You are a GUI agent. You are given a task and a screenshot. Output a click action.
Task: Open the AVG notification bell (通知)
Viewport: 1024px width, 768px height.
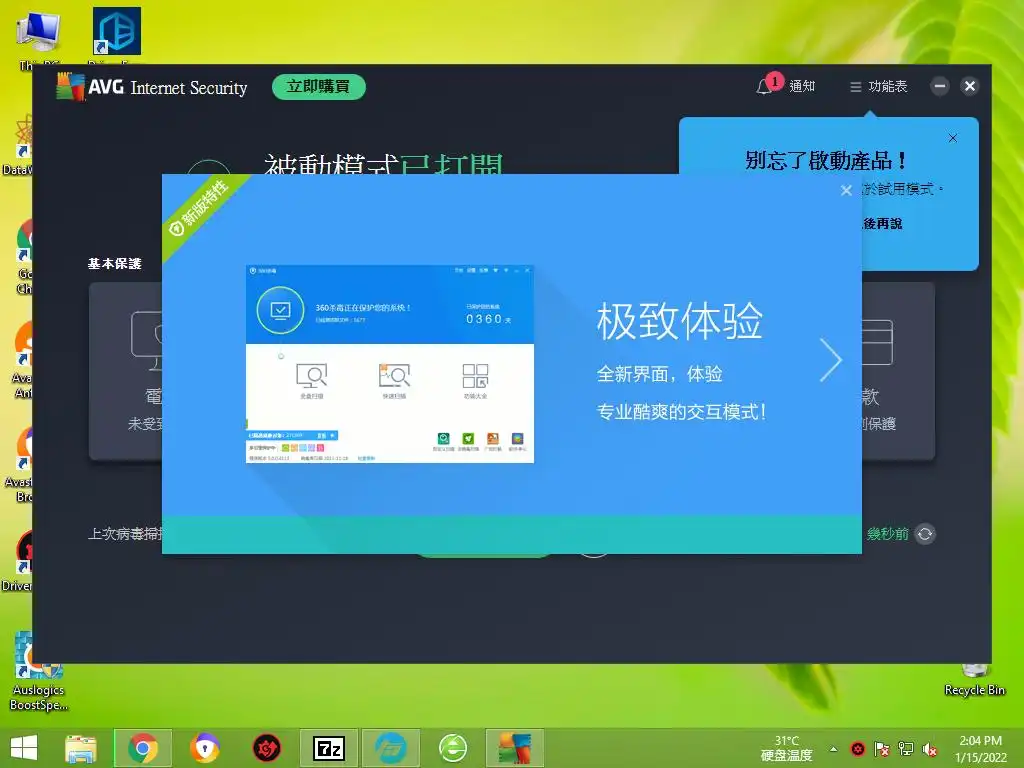point(786,85)
